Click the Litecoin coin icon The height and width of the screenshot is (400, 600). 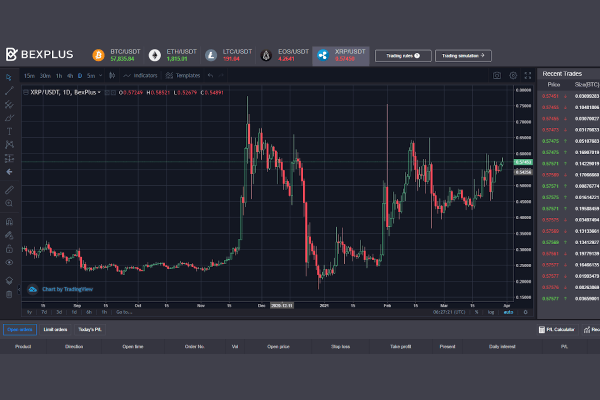pyautogui.click(x=210, y=55)
